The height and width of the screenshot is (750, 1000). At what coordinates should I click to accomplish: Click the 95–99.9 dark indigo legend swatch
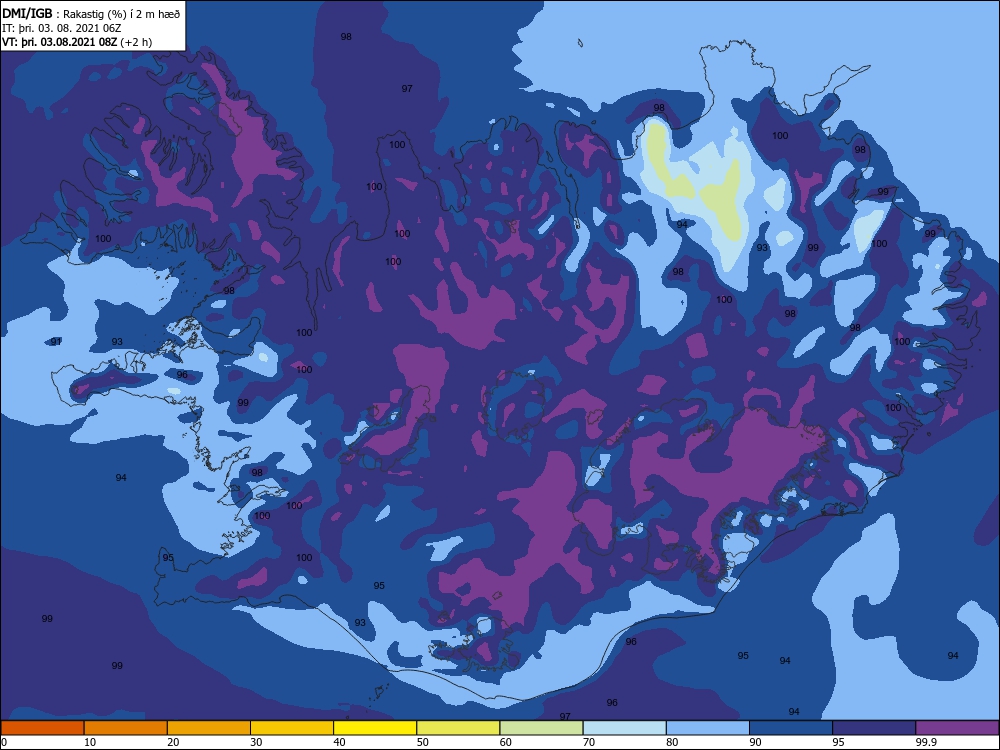click(x=874, y=728)
